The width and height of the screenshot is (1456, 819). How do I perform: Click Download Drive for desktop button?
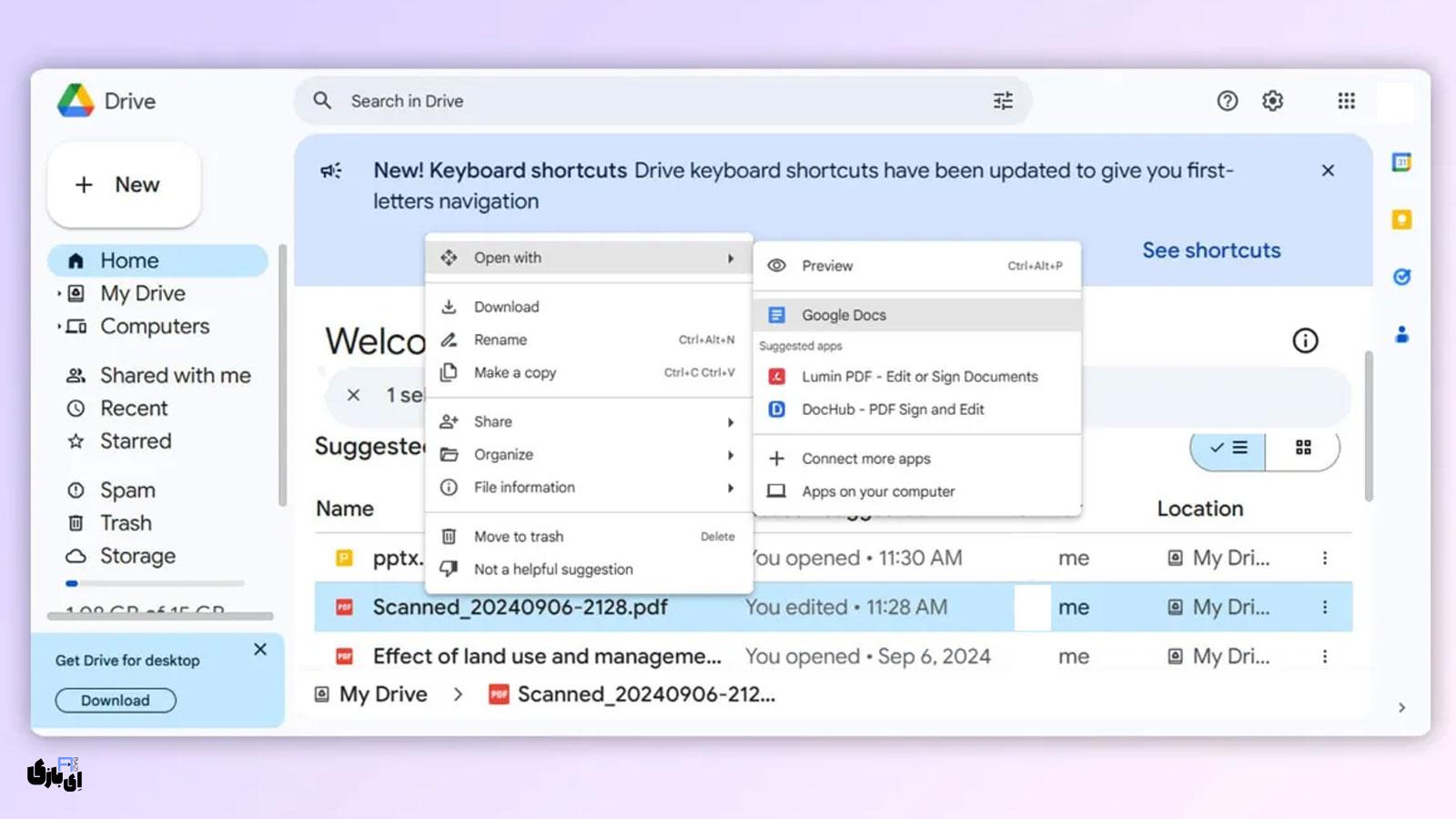(116, 700)
